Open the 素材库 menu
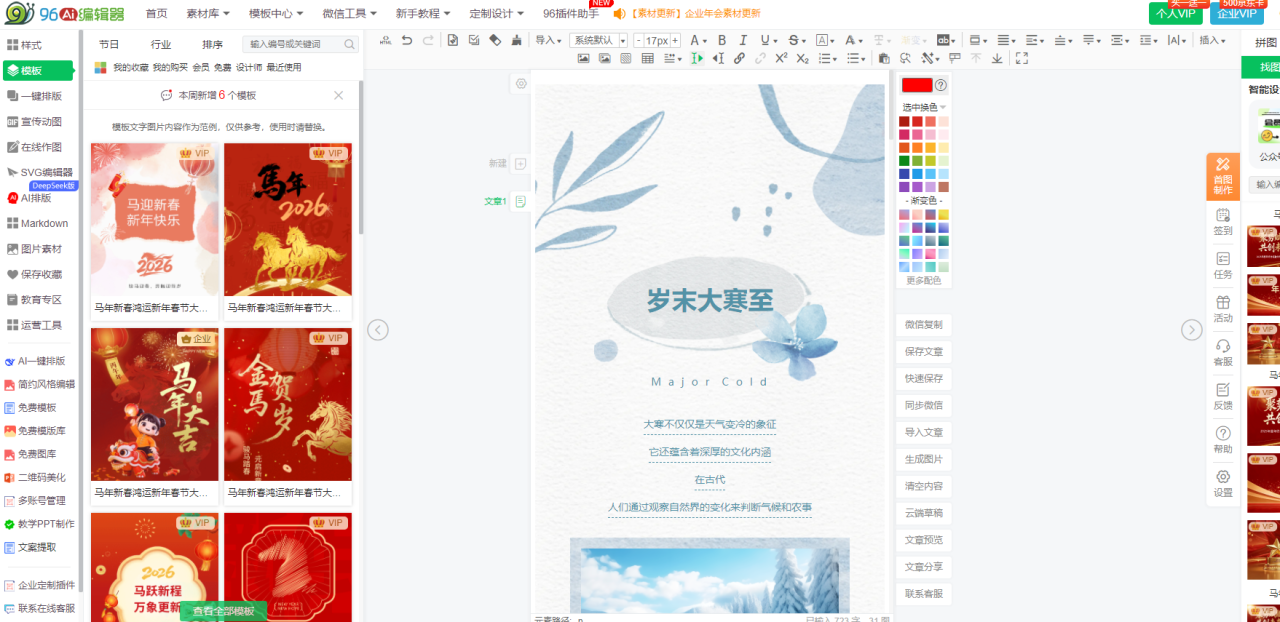This screenshot has width=1280, height=622. (208, 13)
